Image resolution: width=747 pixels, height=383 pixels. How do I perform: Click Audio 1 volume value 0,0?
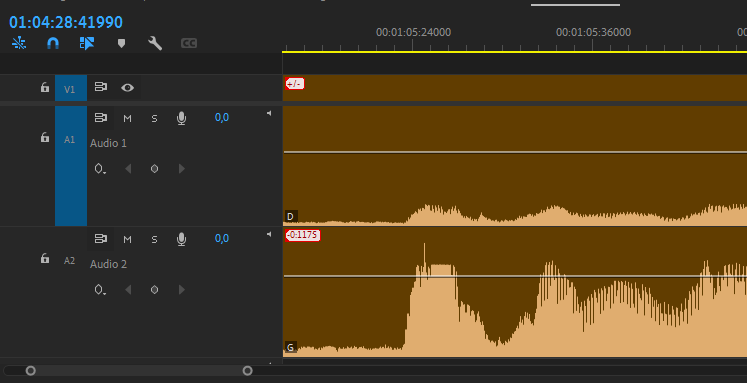point(222,117)
